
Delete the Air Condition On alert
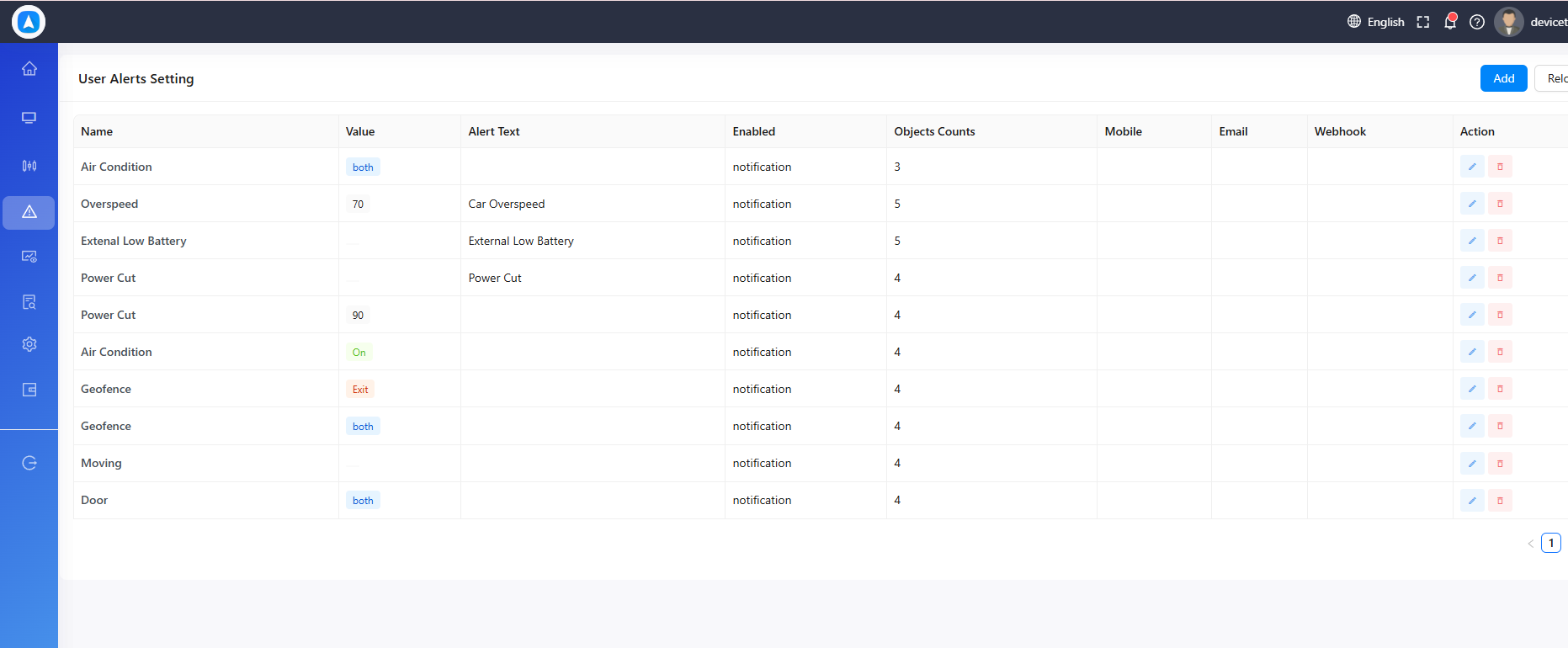1500,352
